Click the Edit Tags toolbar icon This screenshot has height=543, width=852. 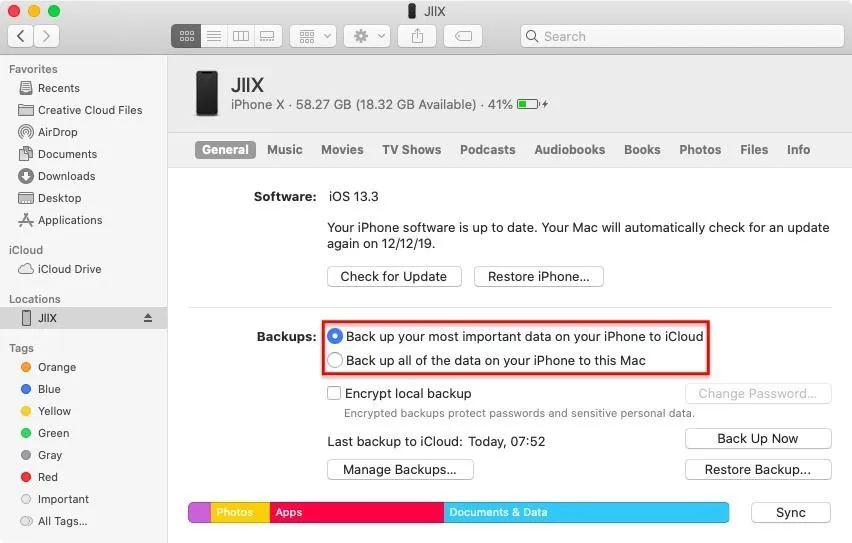click(462, 36)
